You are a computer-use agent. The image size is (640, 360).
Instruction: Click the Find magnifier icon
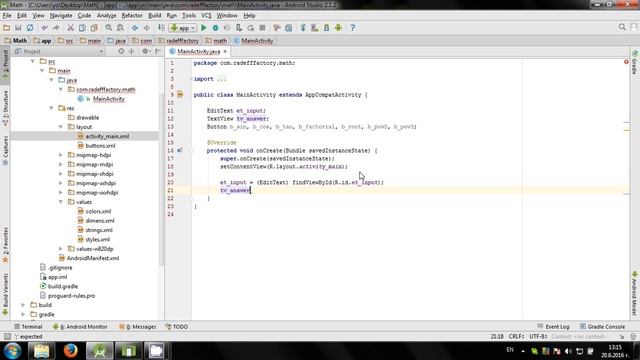(109, 28)
